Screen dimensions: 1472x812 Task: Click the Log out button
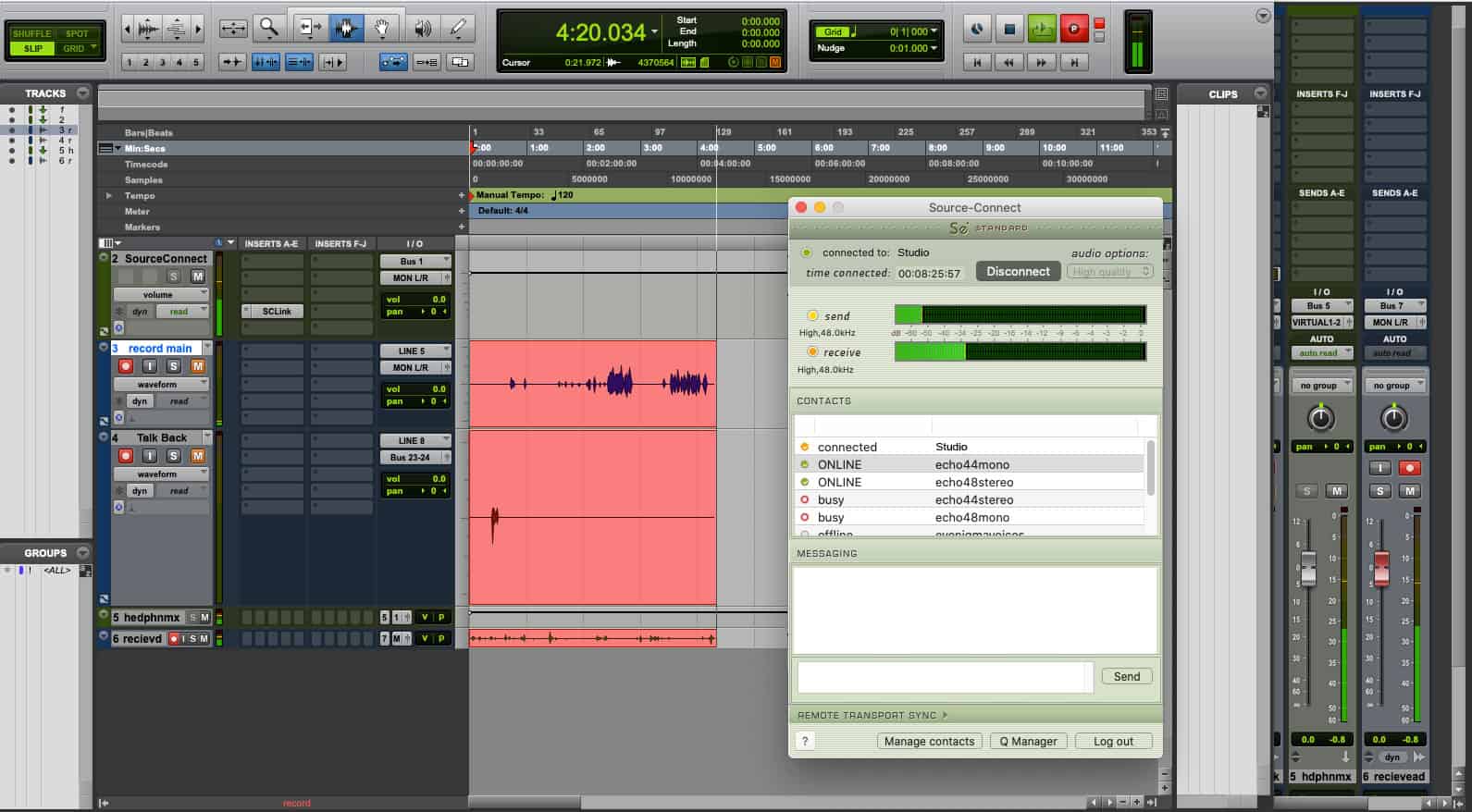[1113, 742]
